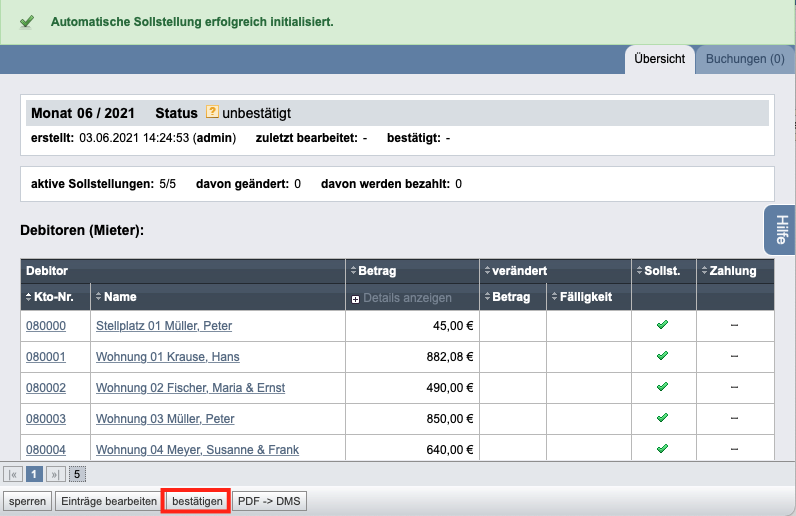
Task: Click PDF -> DMS button
Action: 269,501
